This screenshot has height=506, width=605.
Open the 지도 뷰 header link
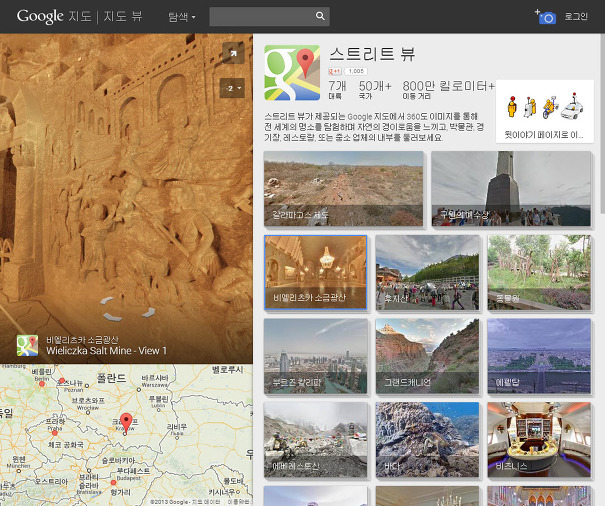123,17
